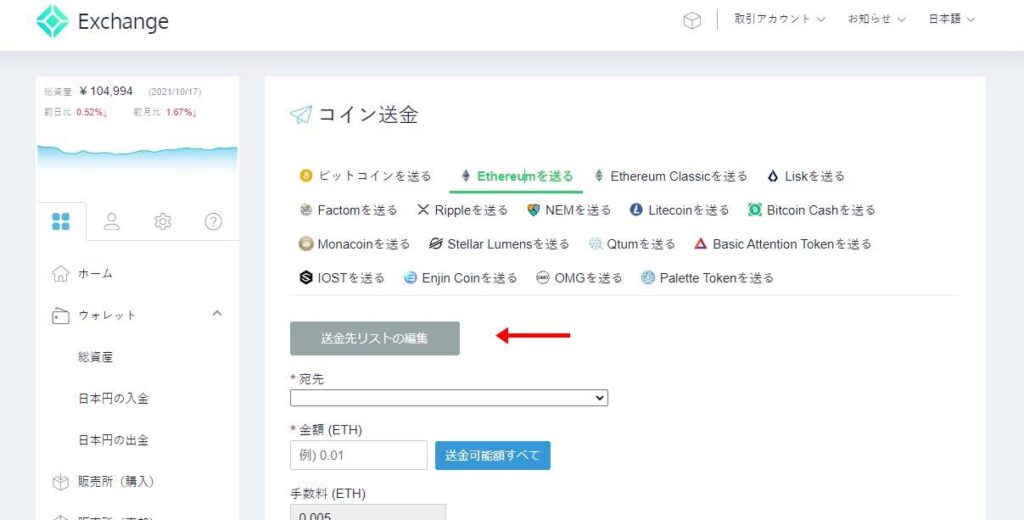Image resolution: width=1024 pixels, height=520 pixels.
Task: Click the Exchange logo diamond icon
Action: click(52, 22)
